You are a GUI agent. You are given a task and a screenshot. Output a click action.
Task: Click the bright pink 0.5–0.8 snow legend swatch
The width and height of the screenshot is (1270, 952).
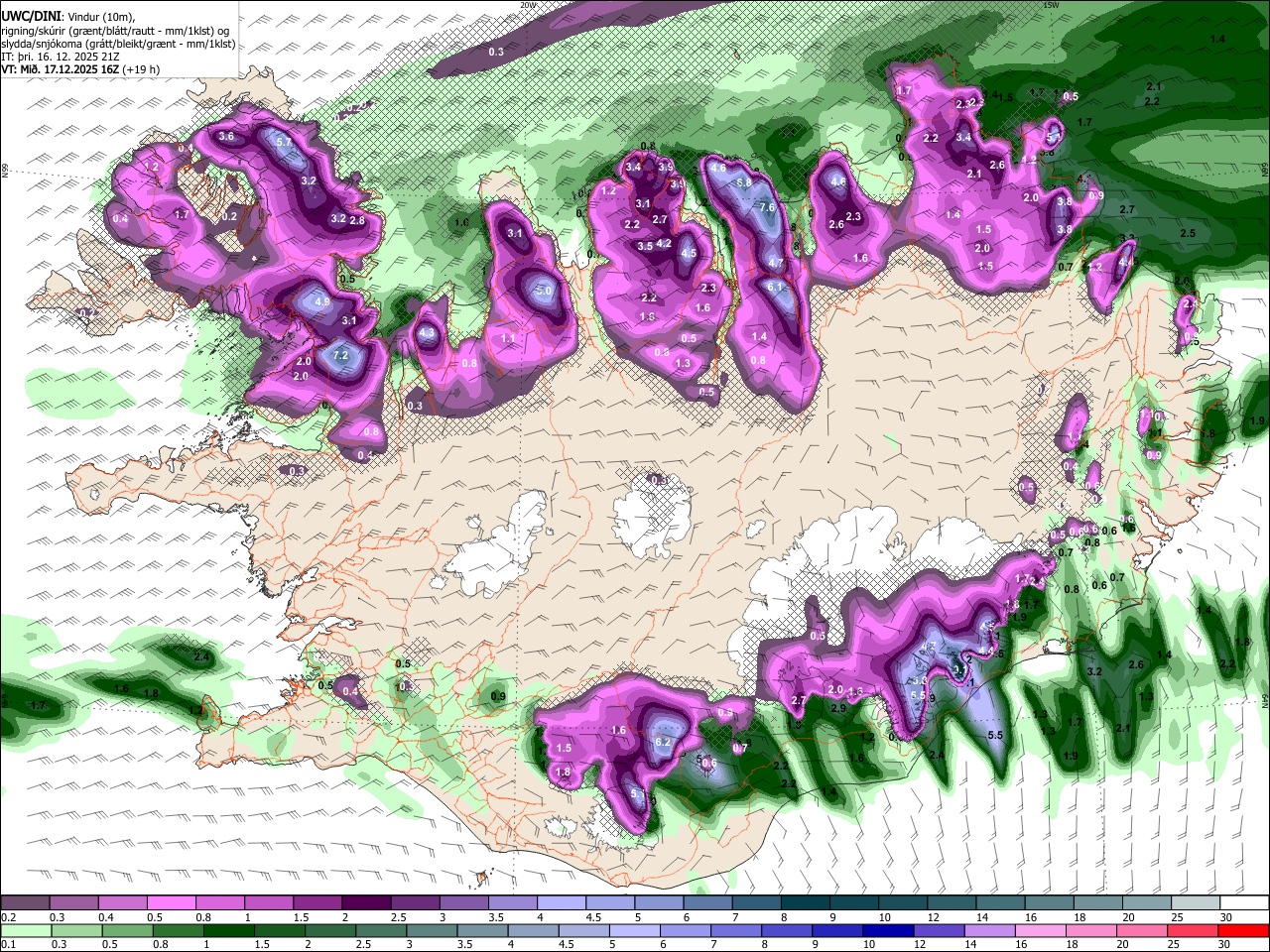point(171,902)
